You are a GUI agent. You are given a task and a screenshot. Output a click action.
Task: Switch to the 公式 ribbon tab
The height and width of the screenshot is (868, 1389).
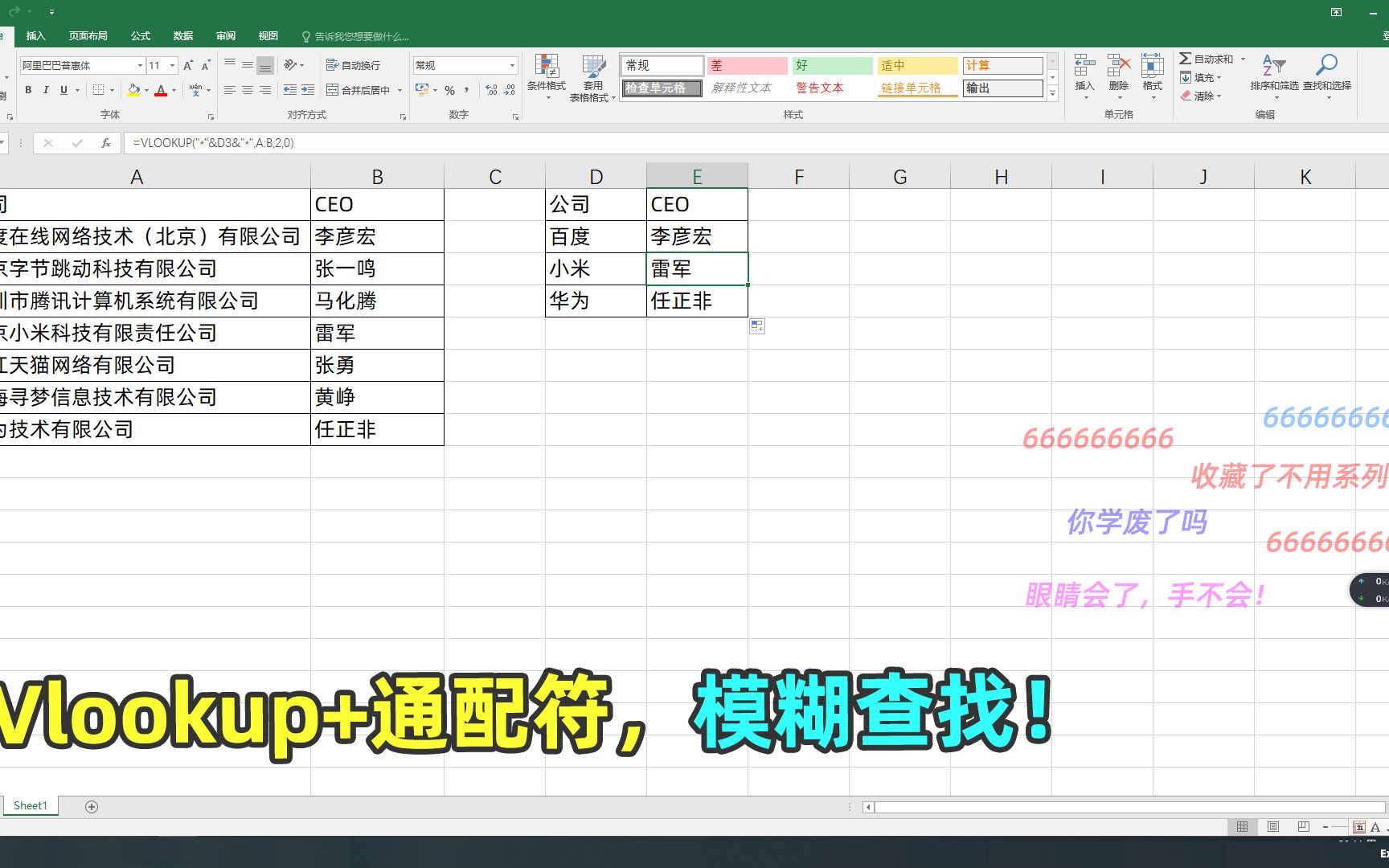pos(141,36)
